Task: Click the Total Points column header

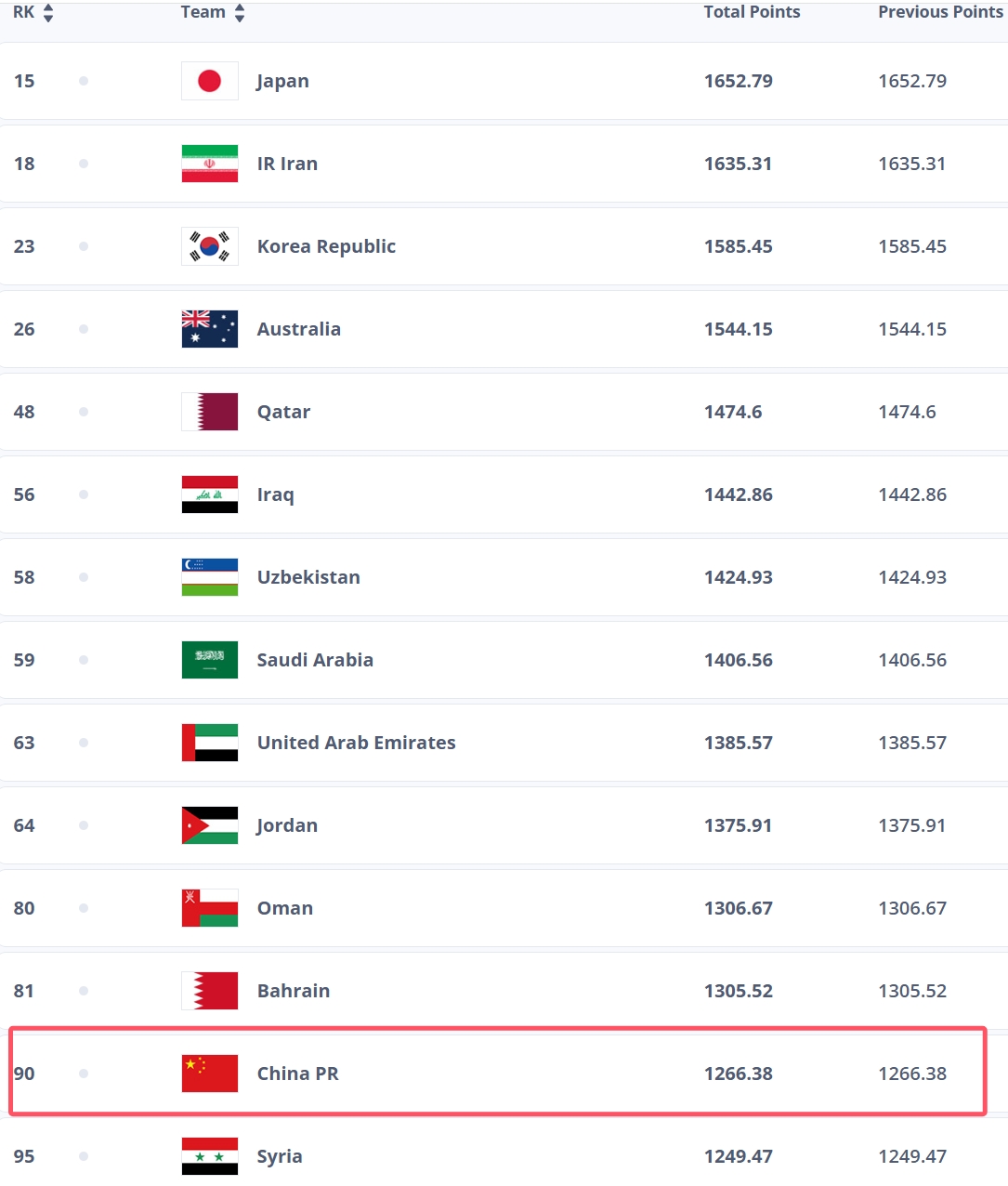Action: (752, 12)
